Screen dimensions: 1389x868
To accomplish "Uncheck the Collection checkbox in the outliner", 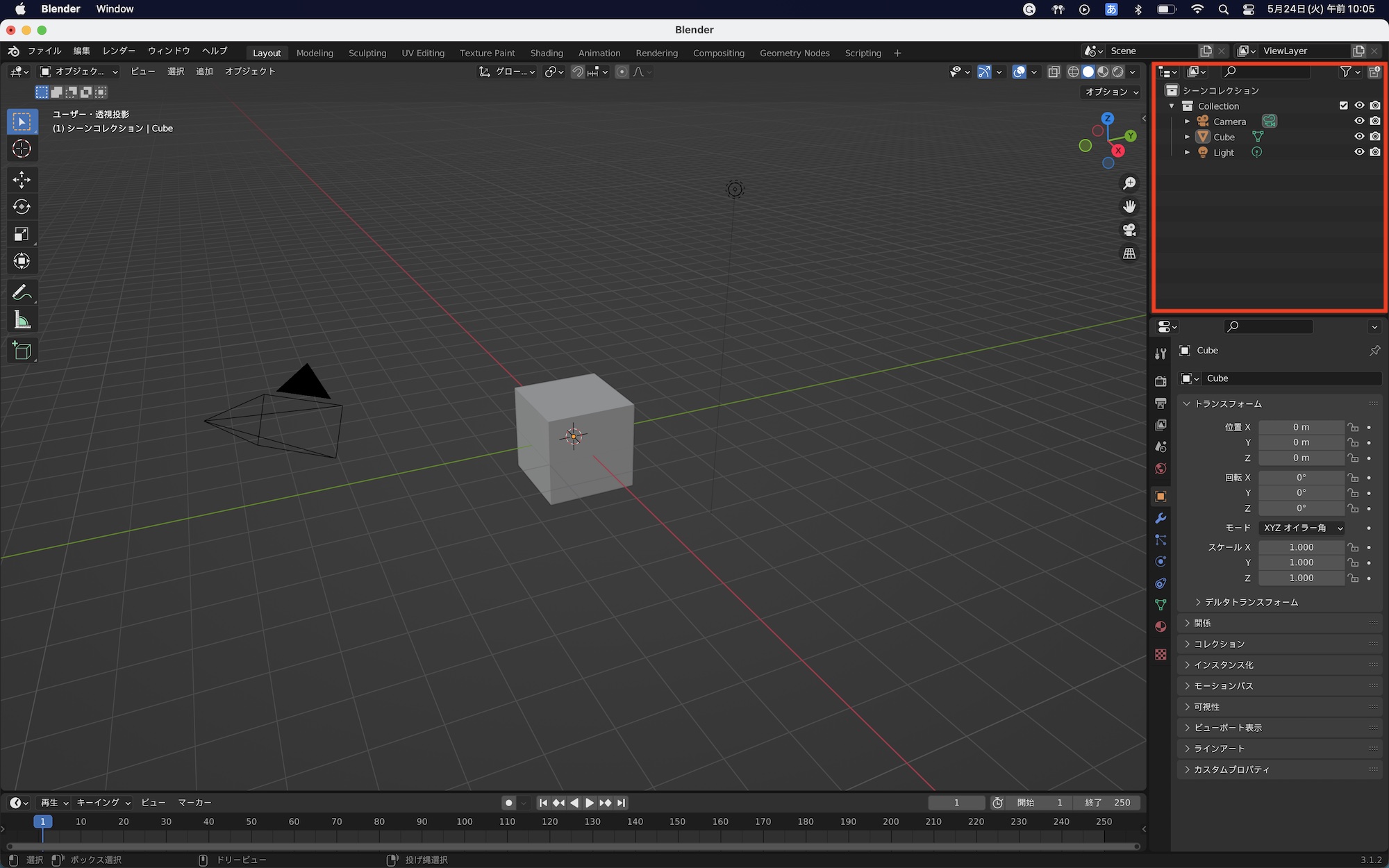I will click(1344, 105).
